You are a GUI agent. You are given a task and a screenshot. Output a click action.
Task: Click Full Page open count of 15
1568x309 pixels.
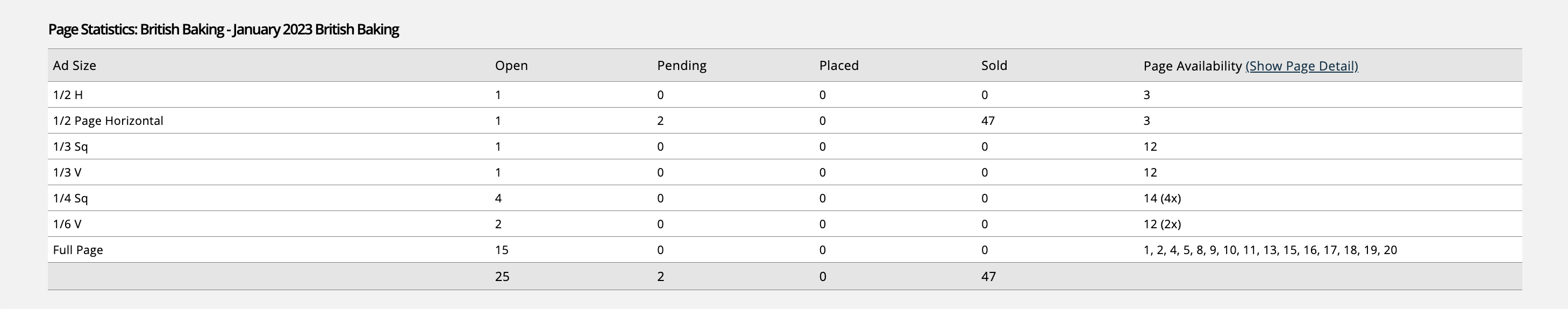click(502, 250)
